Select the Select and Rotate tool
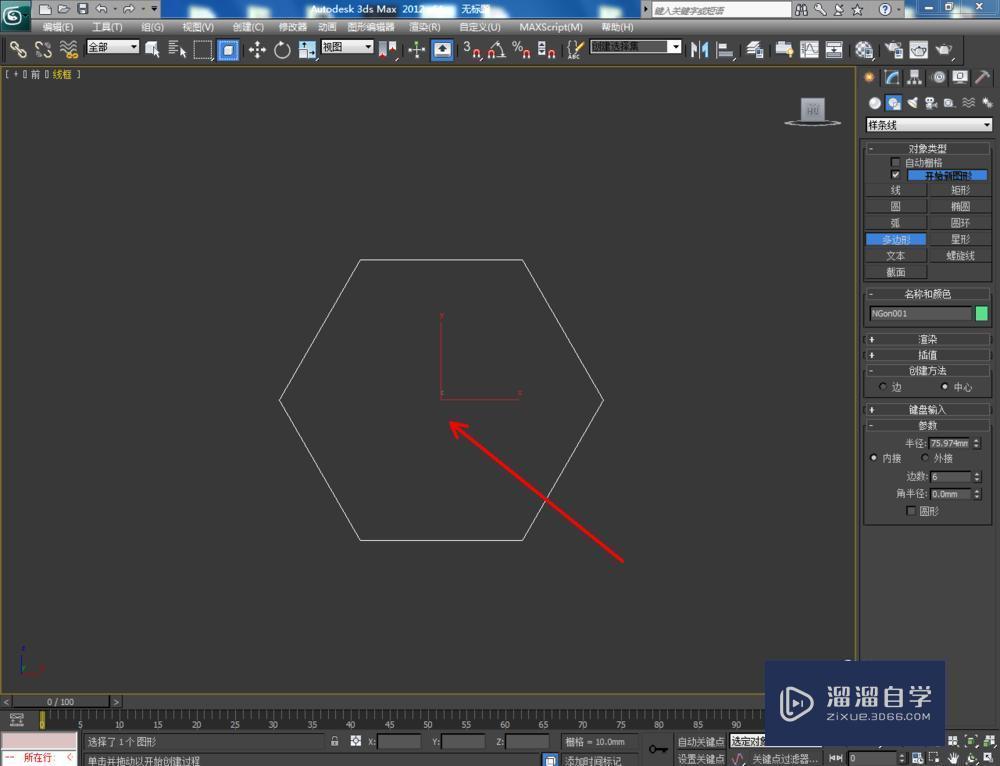The image size is (1000, 766). [282, 49]
